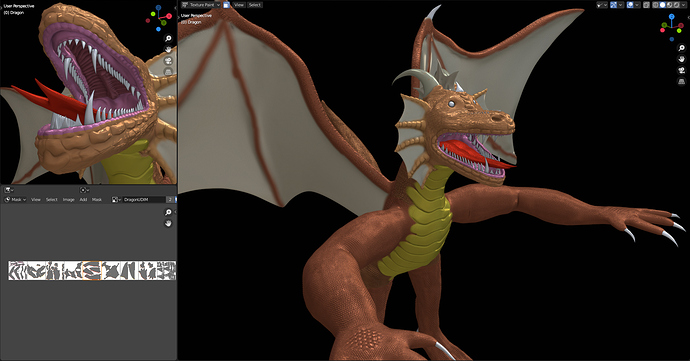Open object type visibility dropdown
This screenshot has height=361, width=690.
pos(602,5)
